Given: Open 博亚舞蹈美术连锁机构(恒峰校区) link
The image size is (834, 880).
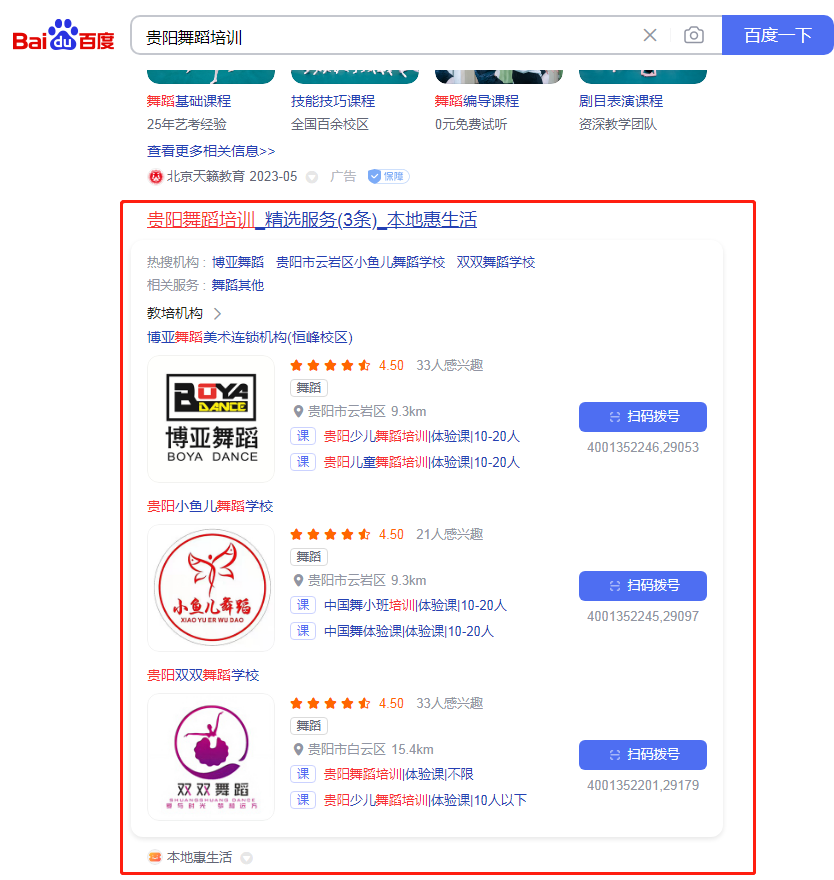Looking at the screenshot, I should tap(250, 337).
